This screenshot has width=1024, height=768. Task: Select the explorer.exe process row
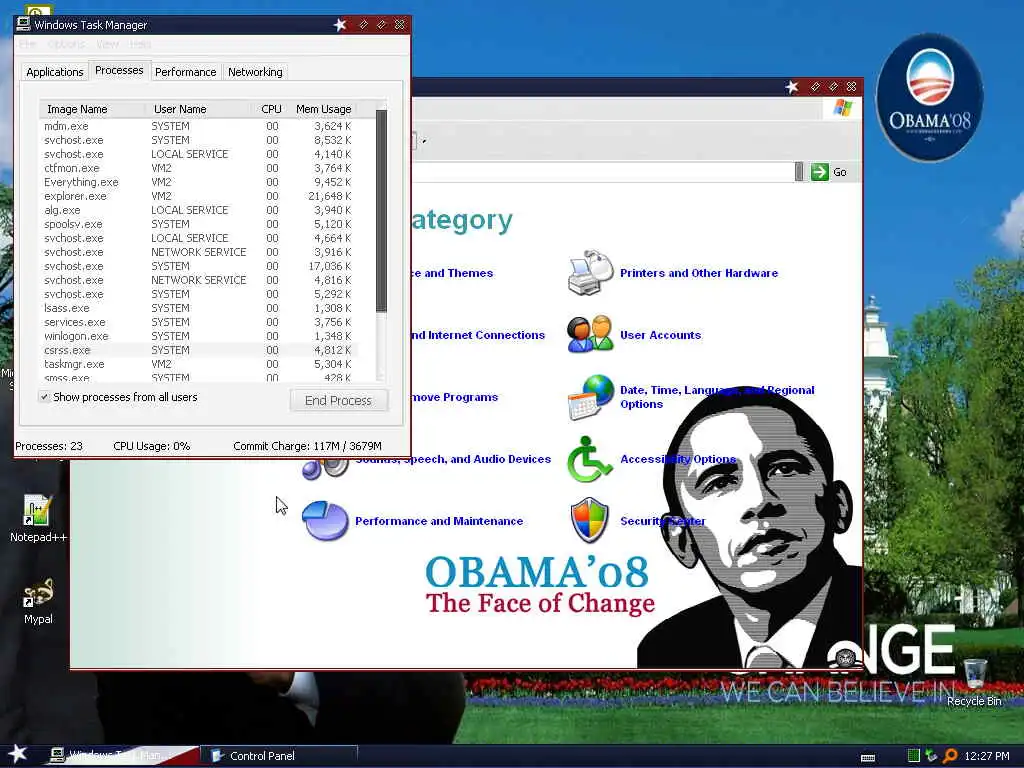pyautogui.click(x=198, y=196)
